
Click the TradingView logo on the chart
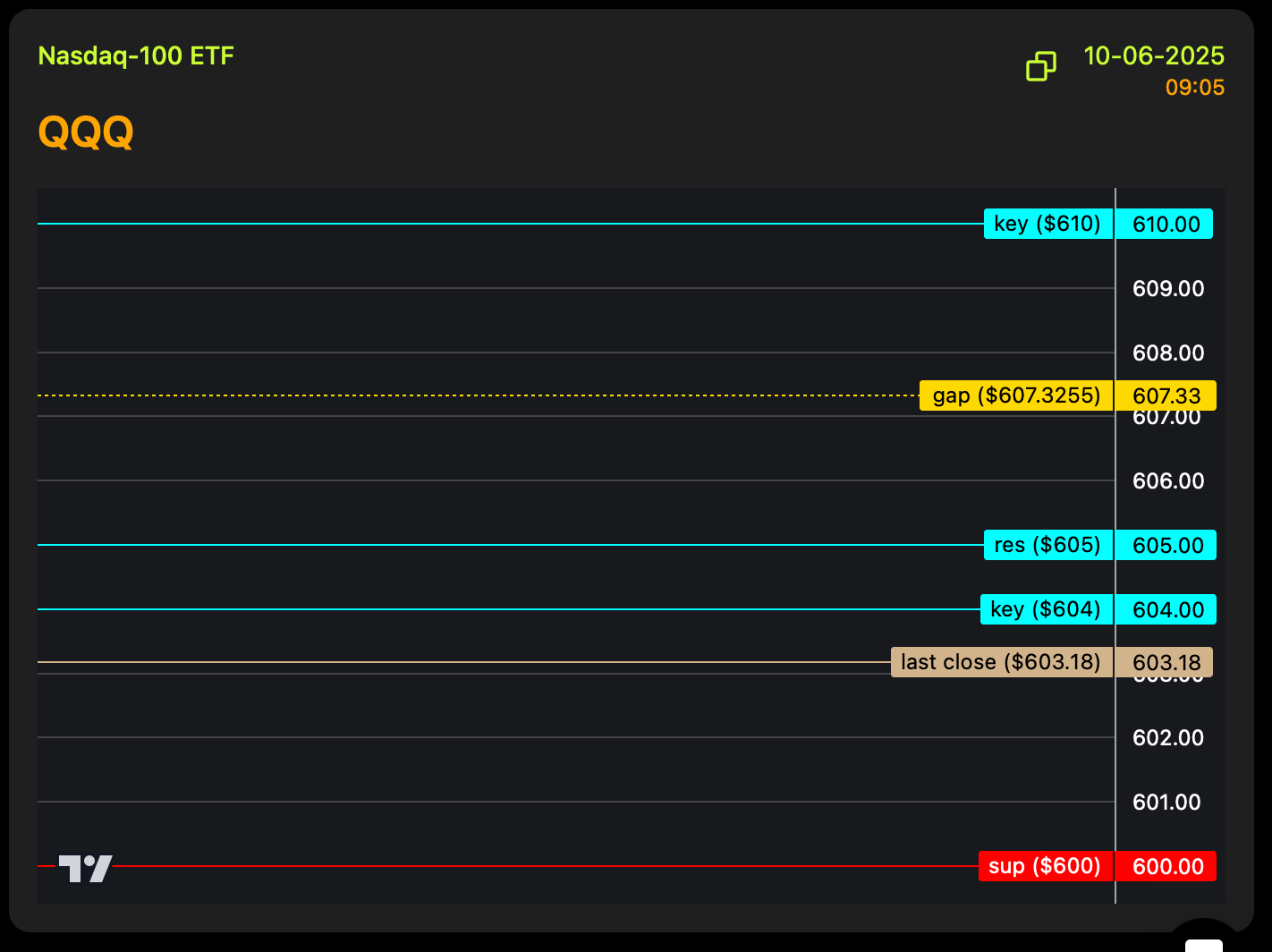[86, 868]
